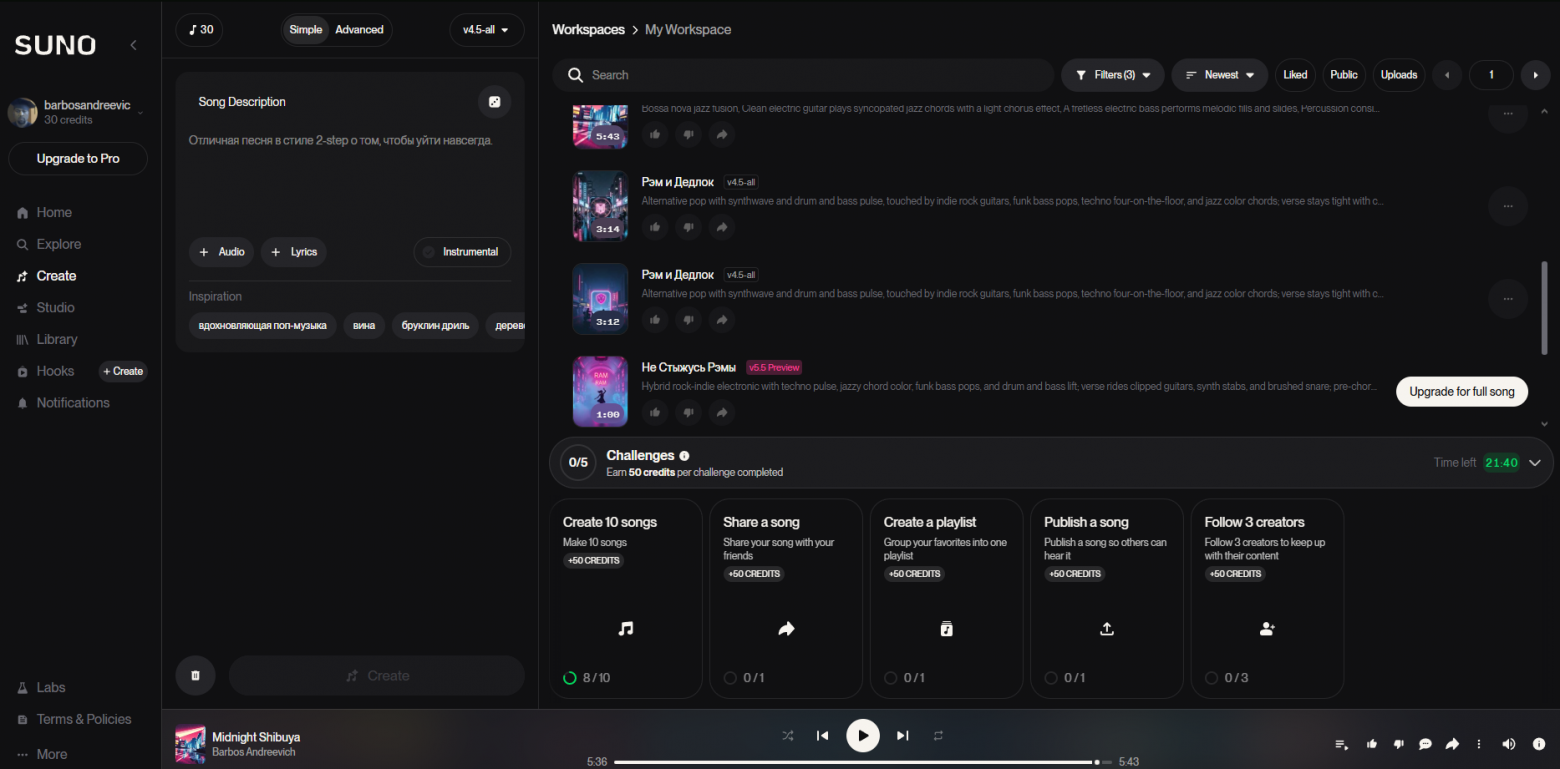Go to Home in the sidebar
This screenshot has width=1560, height=769.
(44, 212)
